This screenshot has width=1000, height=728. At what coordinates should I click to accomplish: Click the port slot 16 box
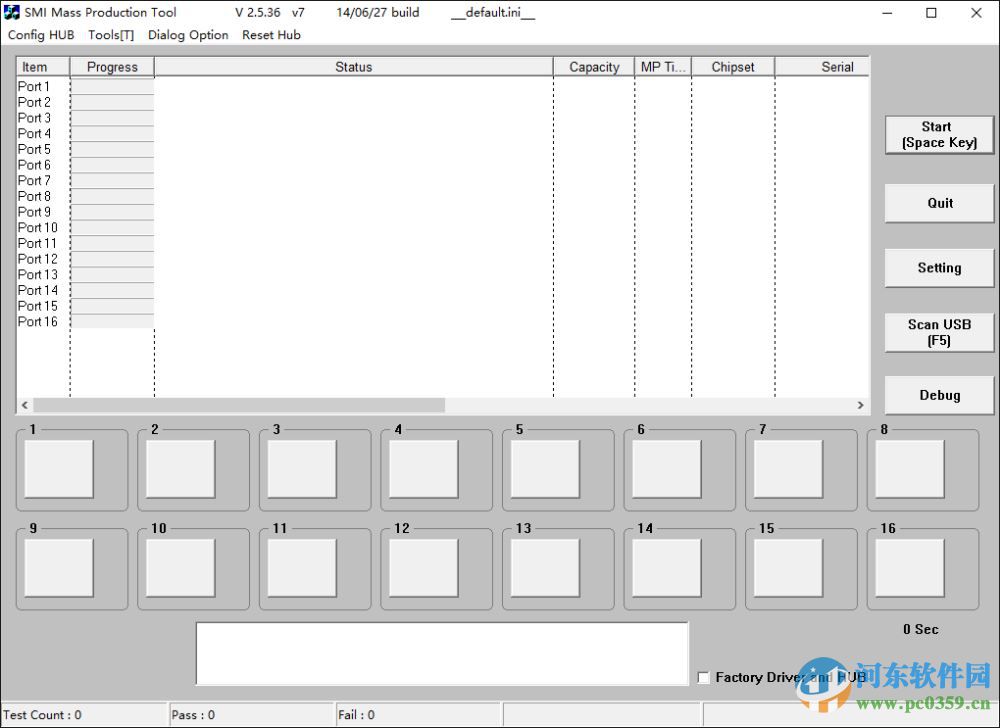click(910, 568)
